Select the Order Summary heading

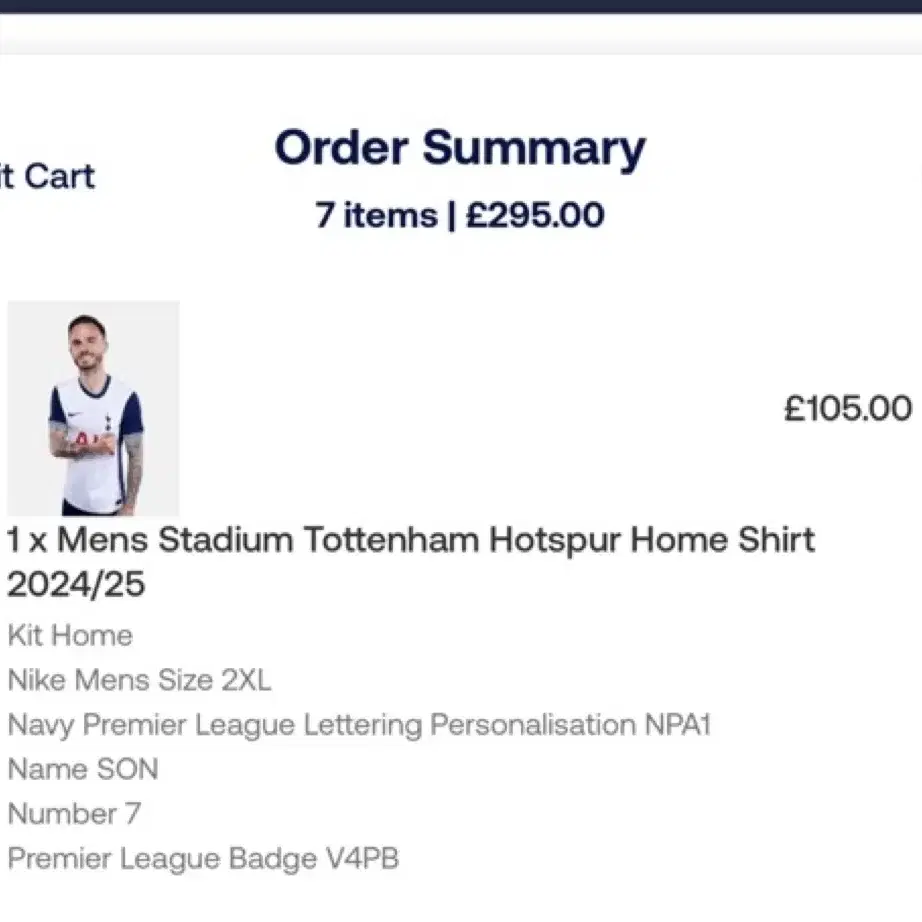tap(460, 148)
